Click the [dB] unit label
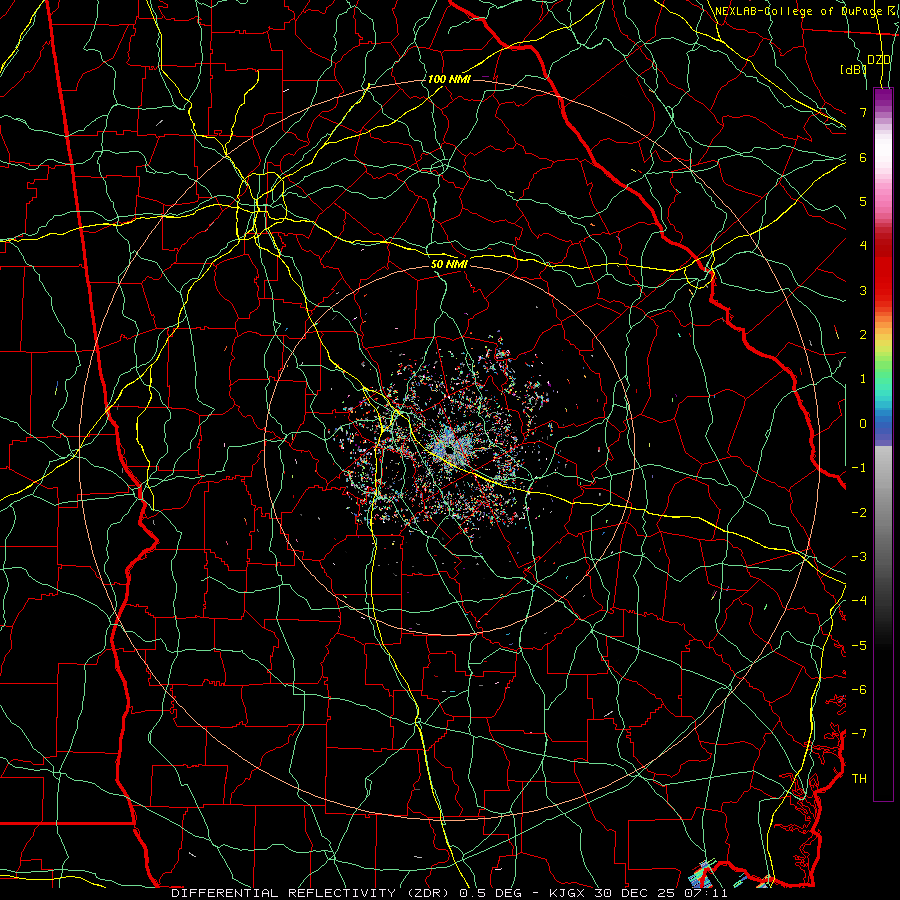Viewport: 900px width, 900px height. pyautogui.click(x=853, y=69)
